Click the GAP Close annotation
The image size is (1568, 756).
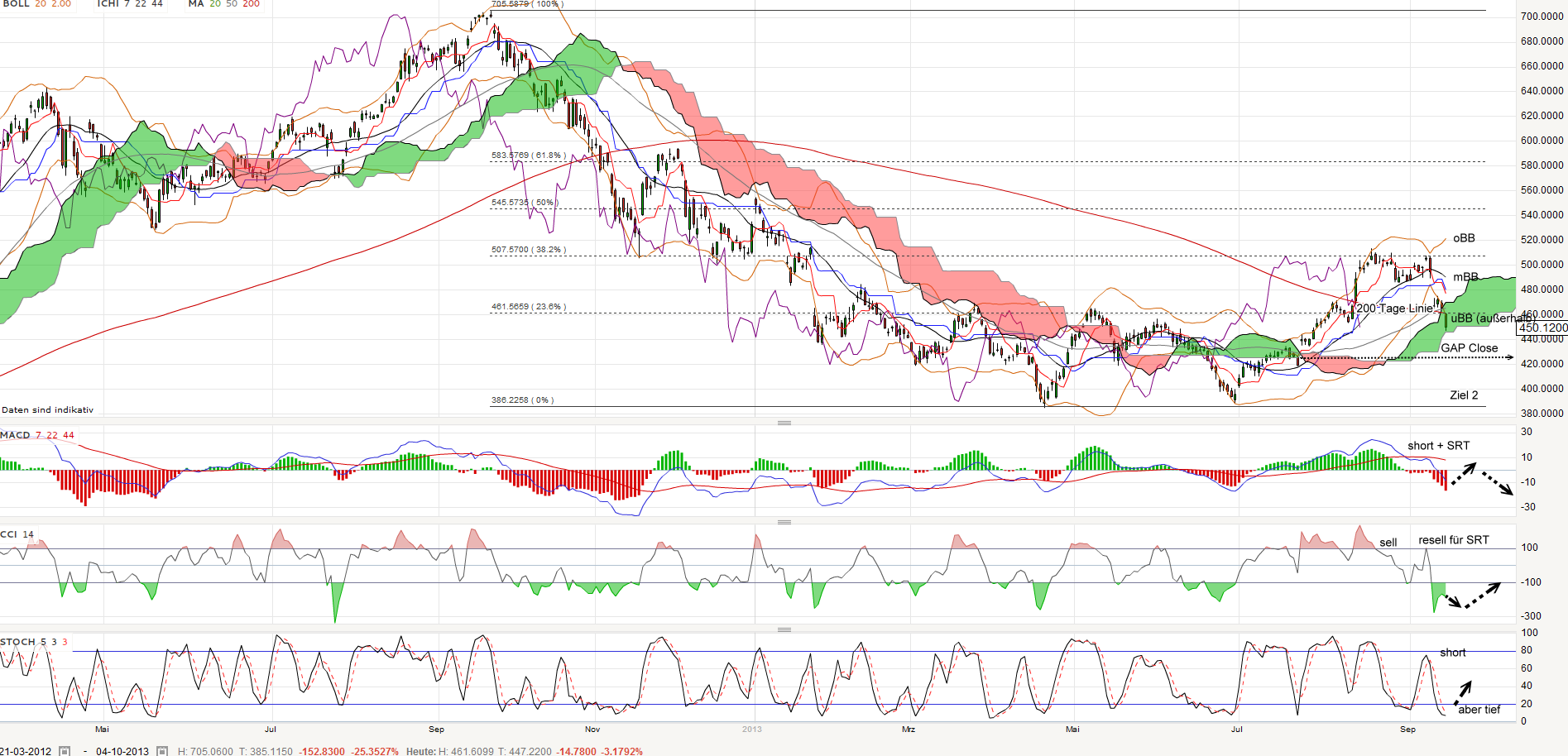(x=1470, y=347)
